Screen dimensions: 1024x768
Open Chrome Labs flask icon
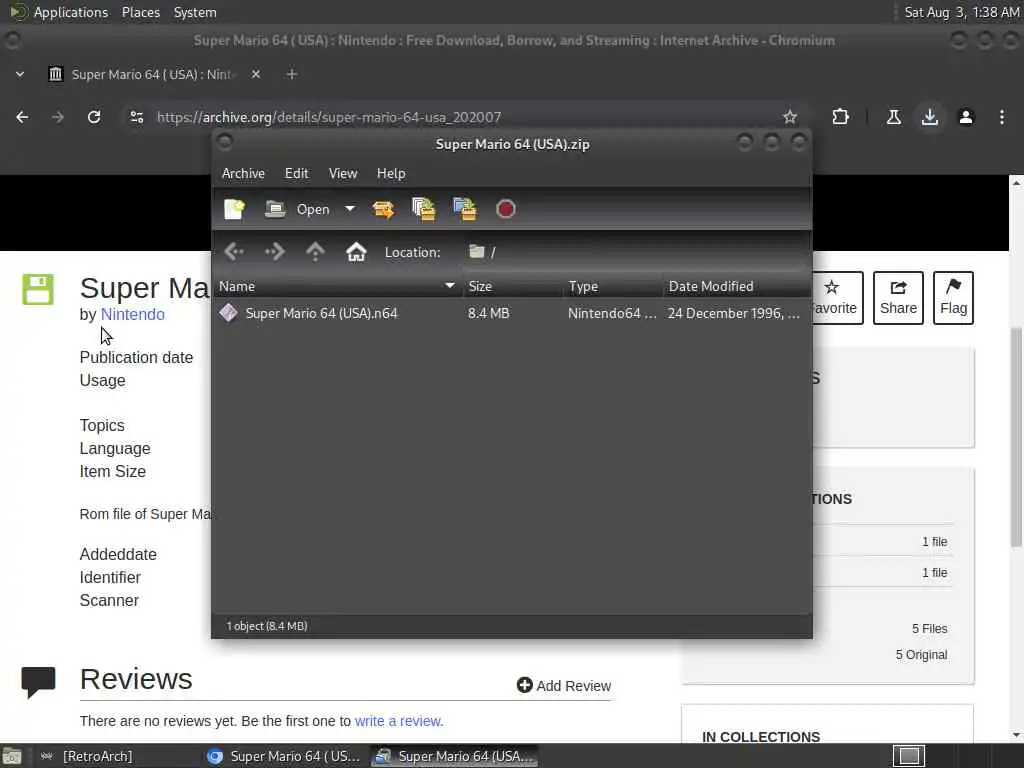coord(893,117)
